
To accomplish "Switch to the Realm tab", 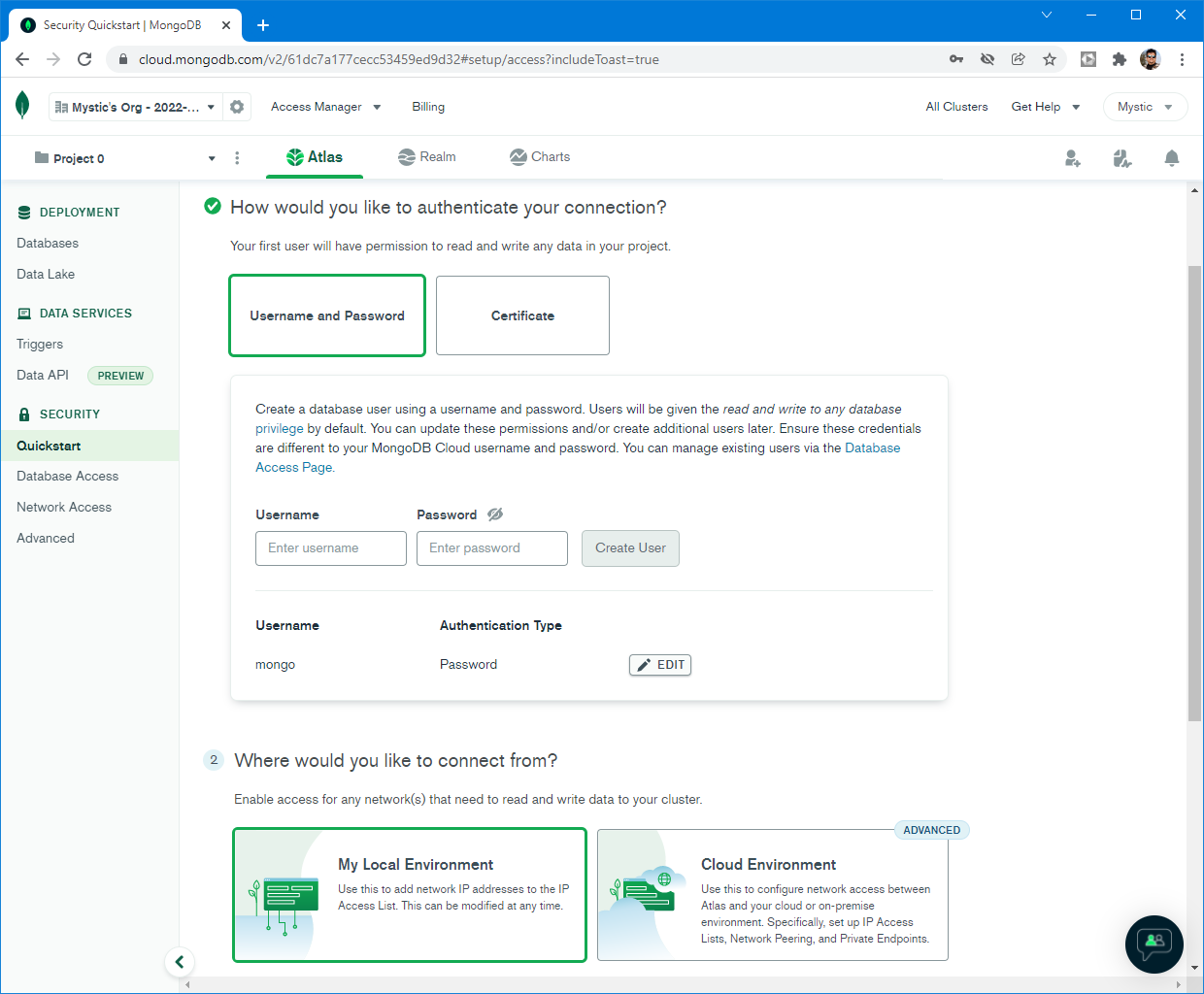I will tap(427, 157).
